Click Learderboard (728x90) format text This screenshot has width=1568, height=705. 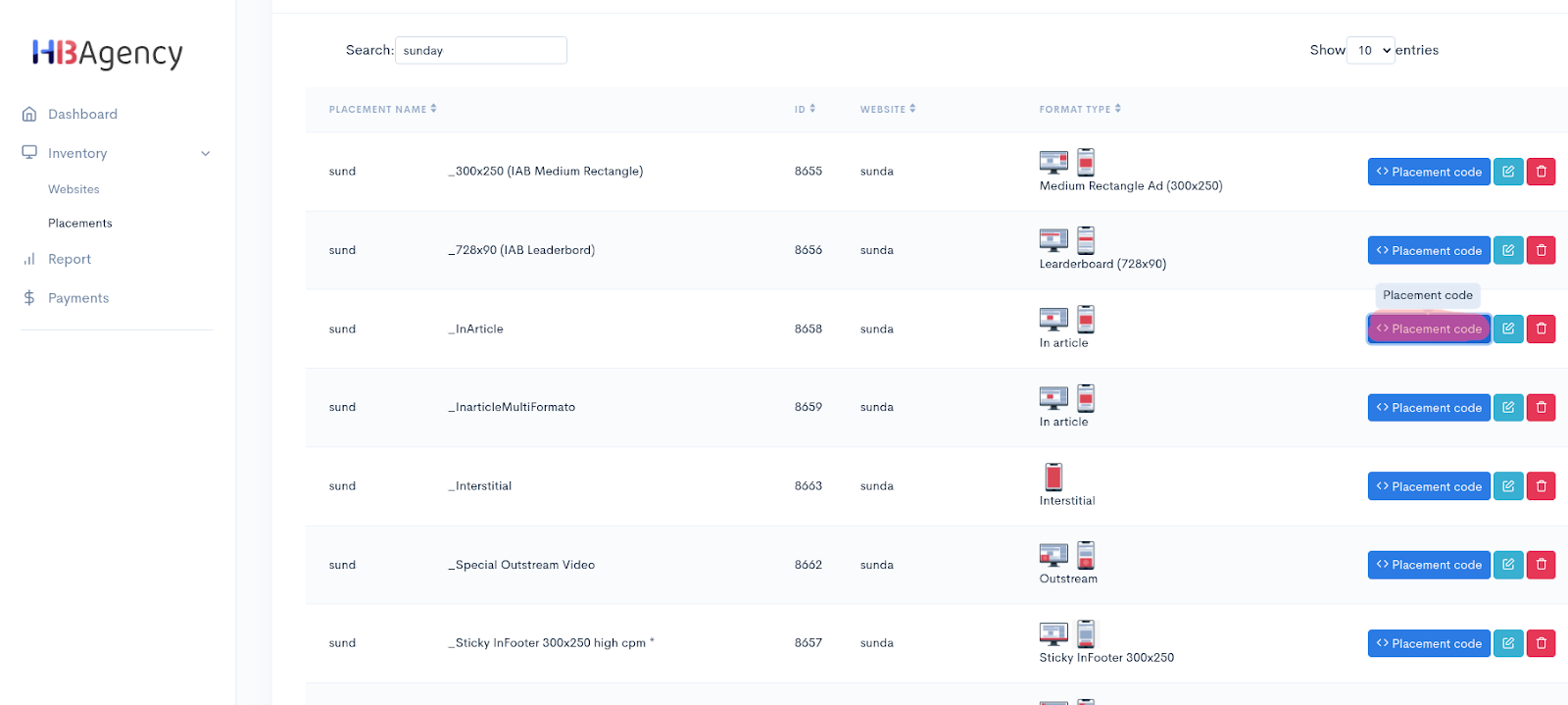(x=1102, y=265)
